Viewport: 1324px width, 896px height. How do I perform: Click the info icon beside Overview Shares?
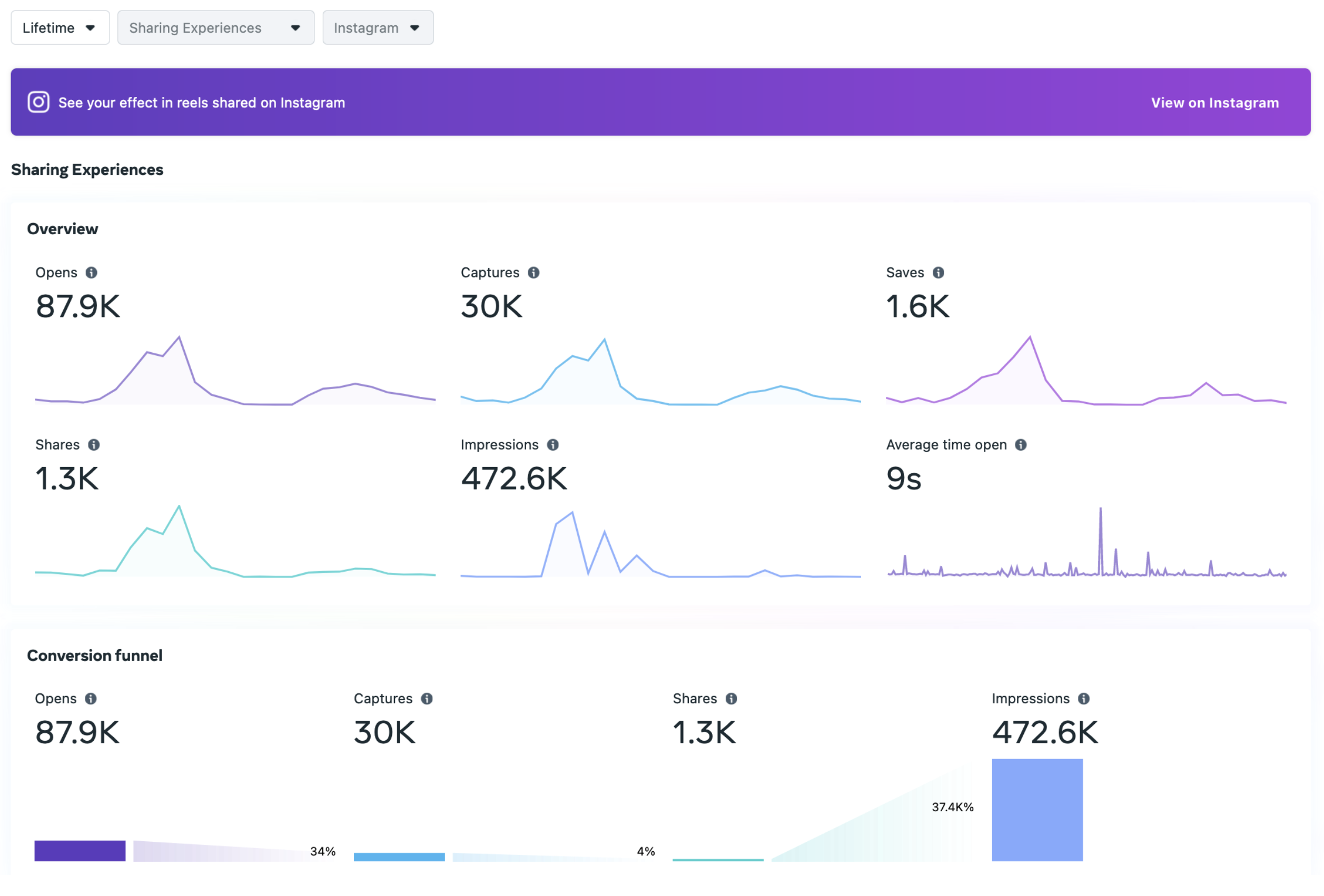[94, 445]
